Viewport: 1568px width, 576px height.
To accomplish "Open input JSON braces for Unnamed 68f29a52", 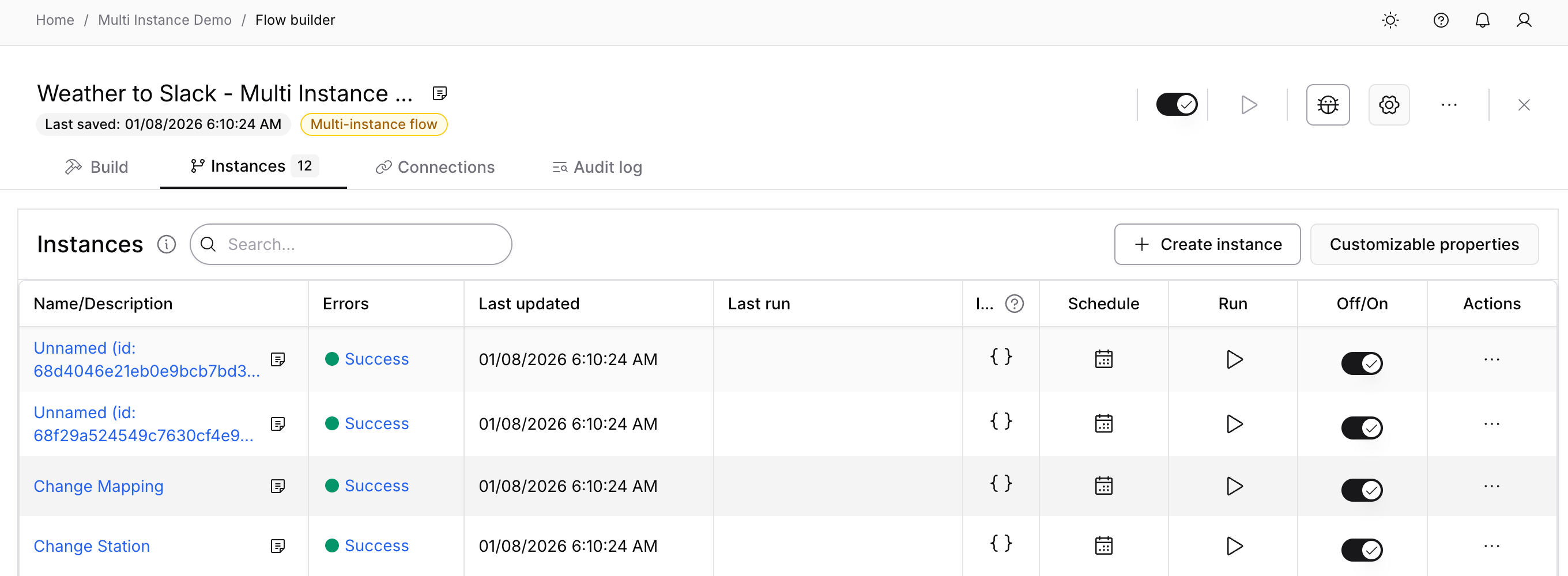I will click(1001, 421).
